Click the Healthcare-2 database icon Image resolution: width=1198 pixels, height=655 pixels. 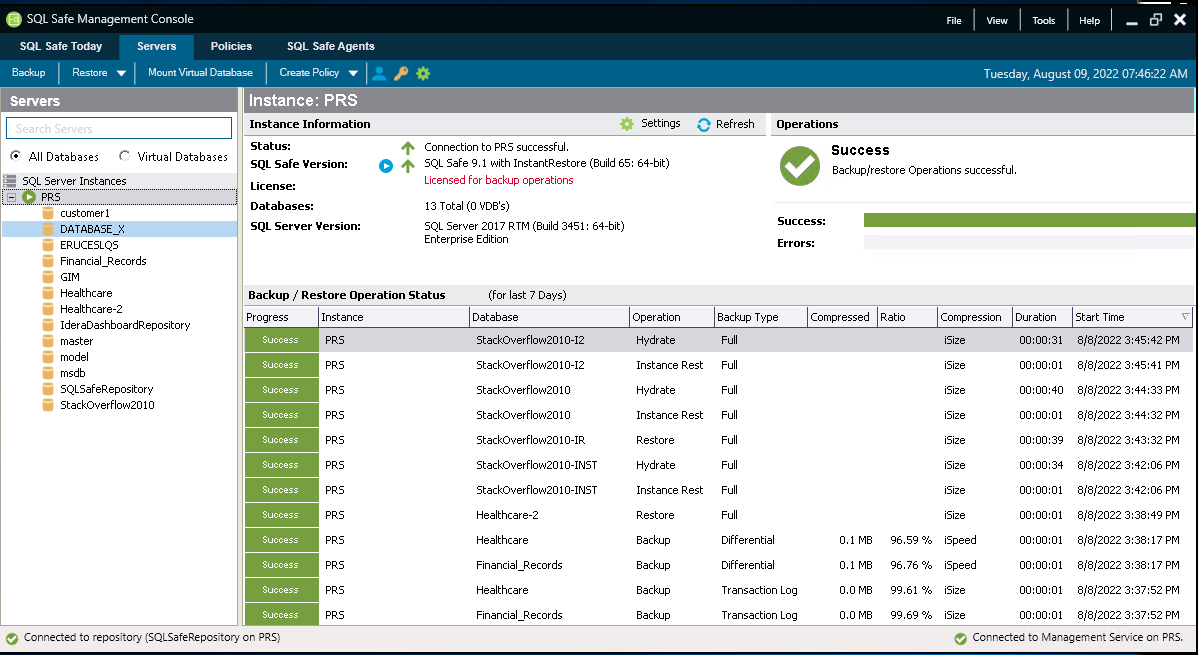click(x=48, y=310)
